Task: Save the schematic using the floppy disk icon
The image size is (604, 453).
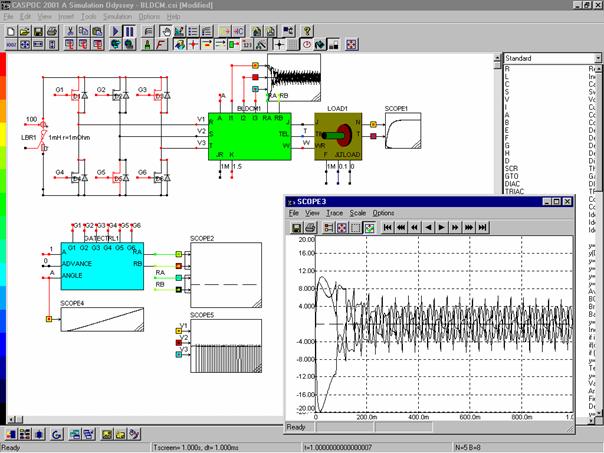Action: (x=38, y=31)
